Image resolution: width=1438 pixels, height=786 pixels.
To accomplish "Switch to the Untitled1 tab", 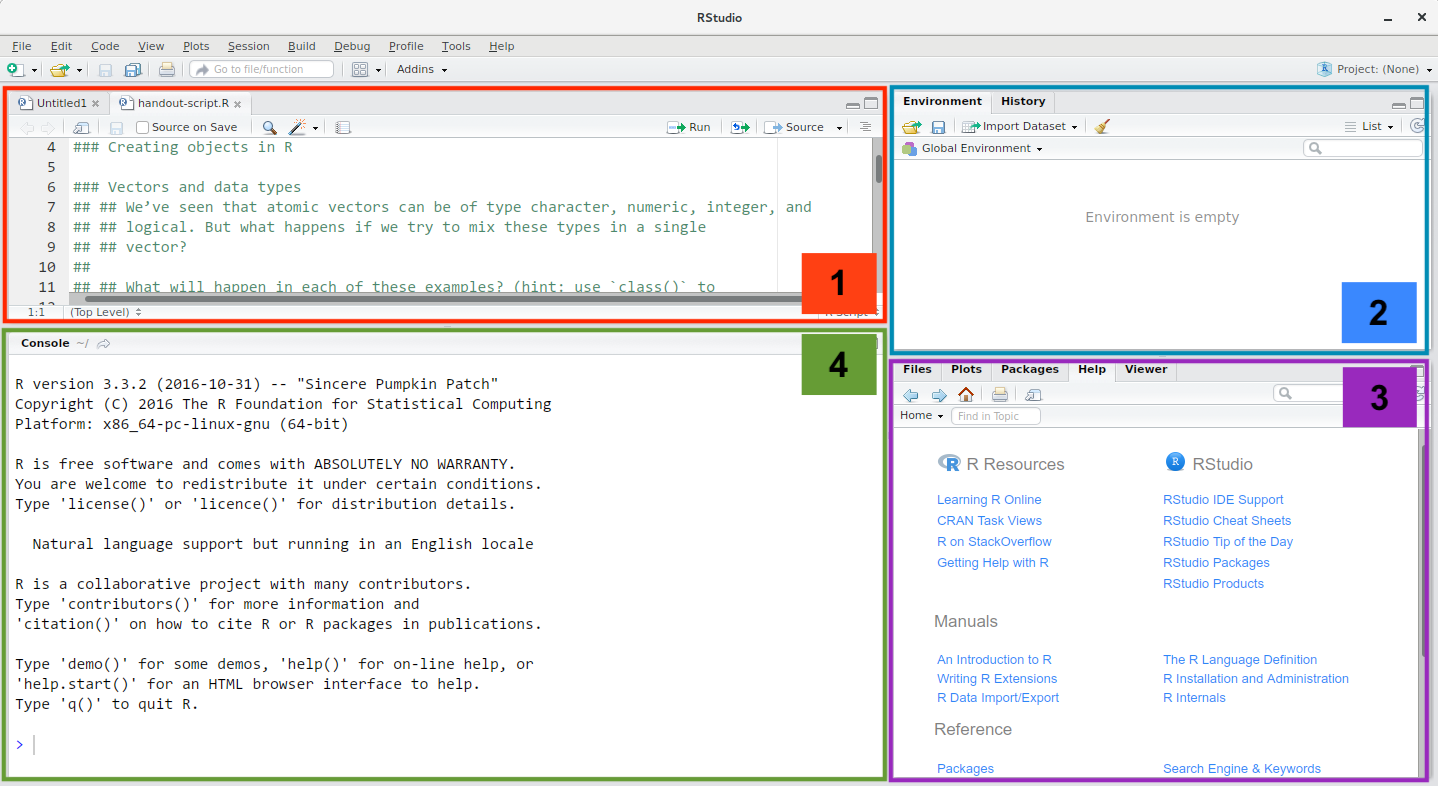I will [x=60, y=103].
